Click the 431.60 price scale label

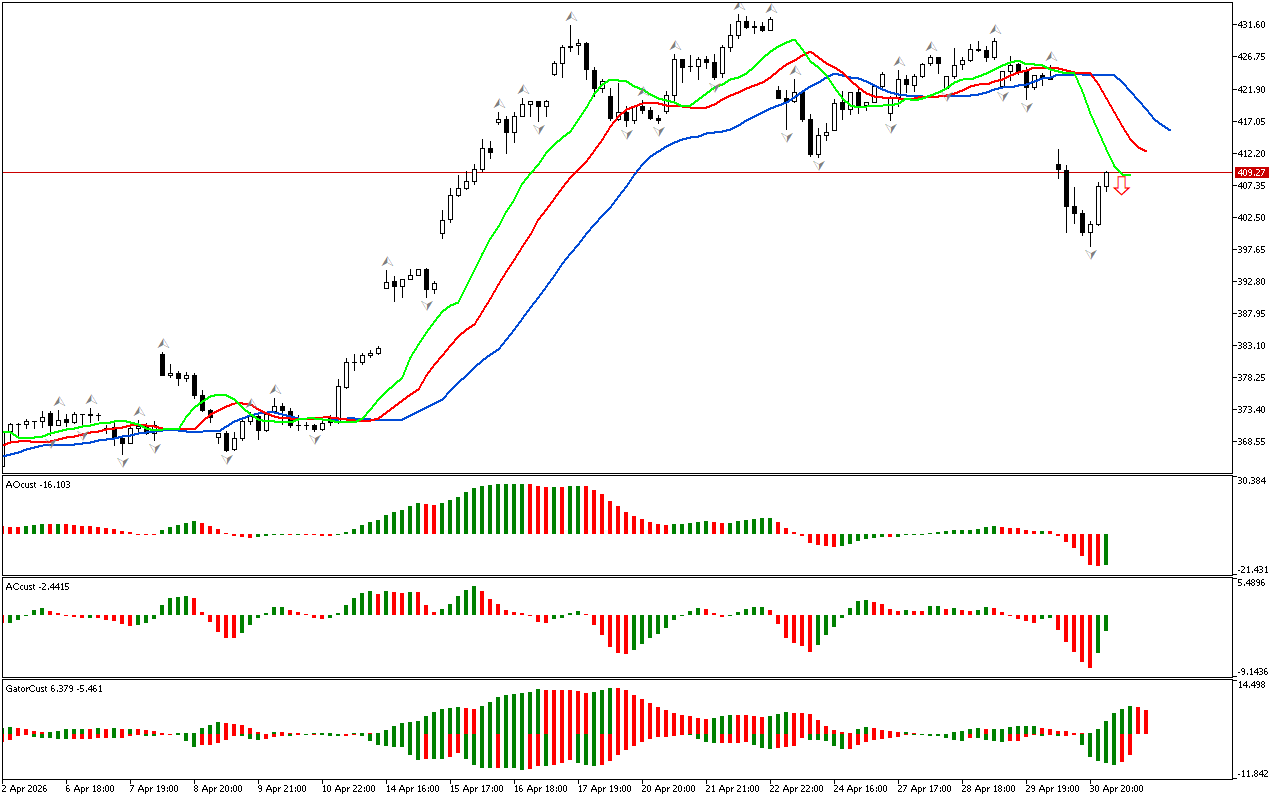pos(1251,24)
